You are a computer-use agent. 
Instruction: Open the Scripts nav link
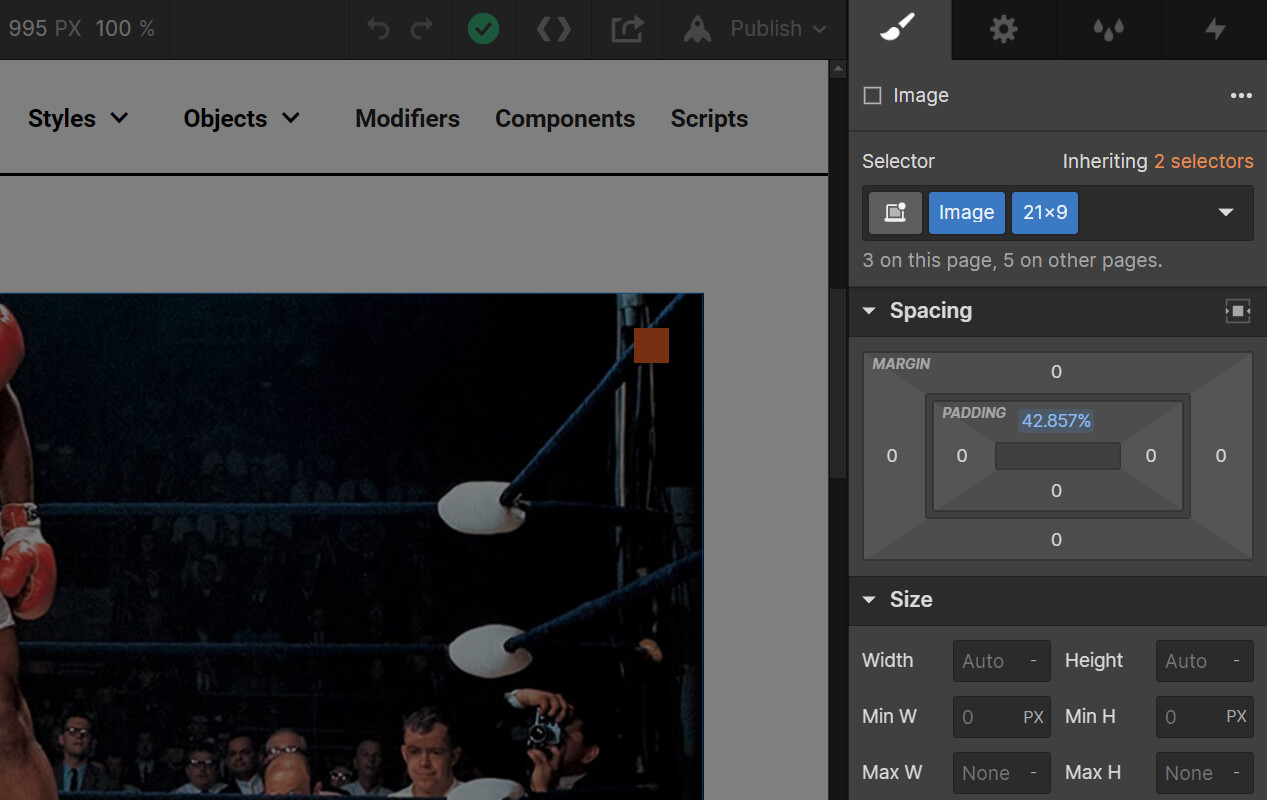709,119
